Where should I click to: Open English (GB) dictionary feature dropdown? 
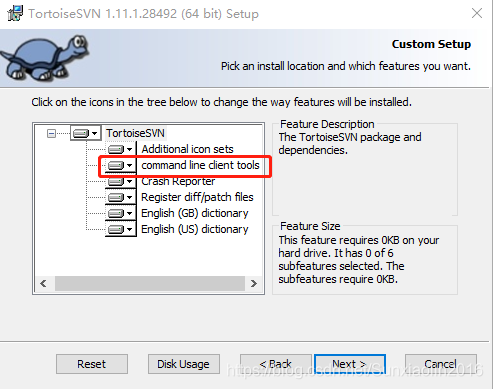tap(121, 213)
